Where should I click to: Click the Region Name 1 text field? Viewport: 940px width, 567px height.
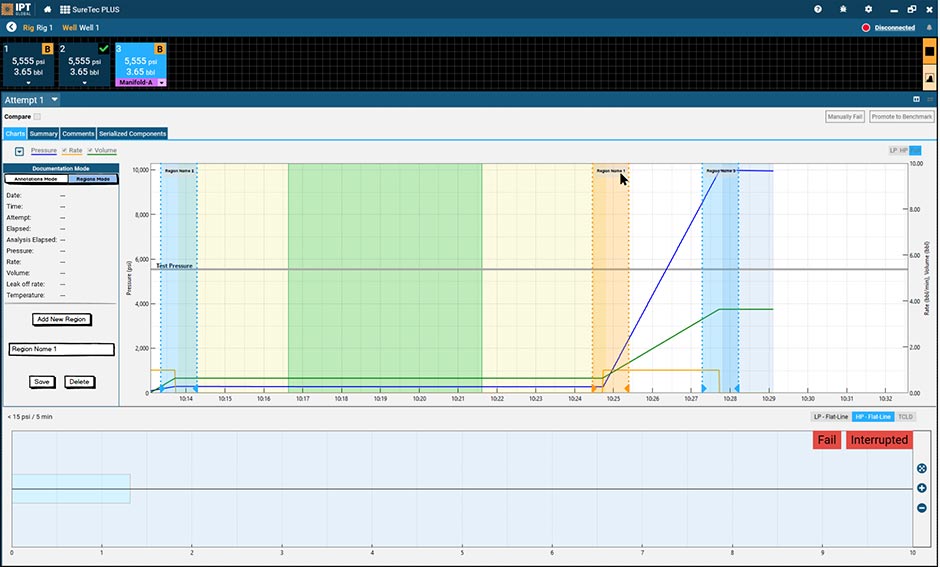(x=61, y=350)
